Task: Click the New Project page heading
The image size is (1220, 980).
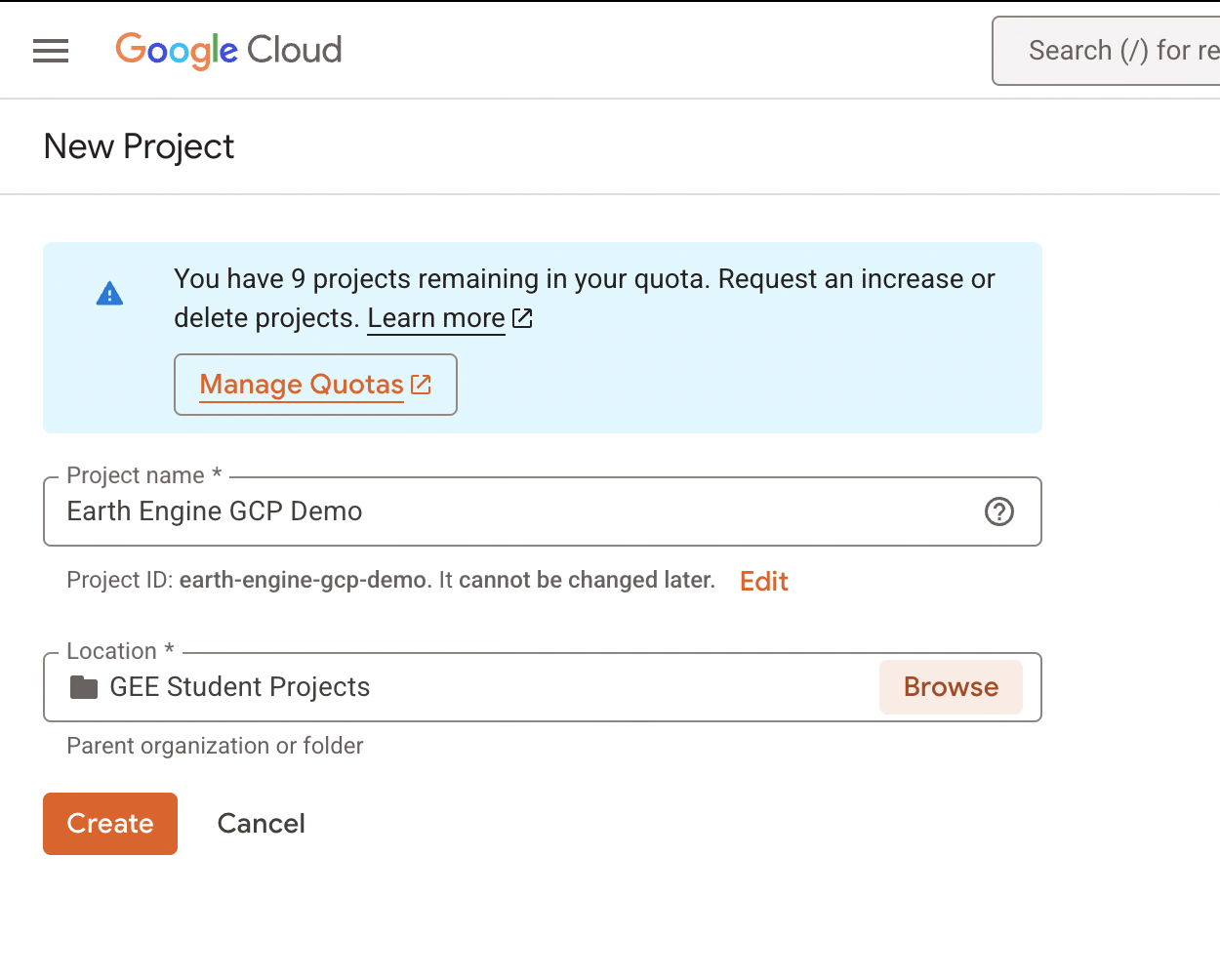Action: click(x=139, y=146)
